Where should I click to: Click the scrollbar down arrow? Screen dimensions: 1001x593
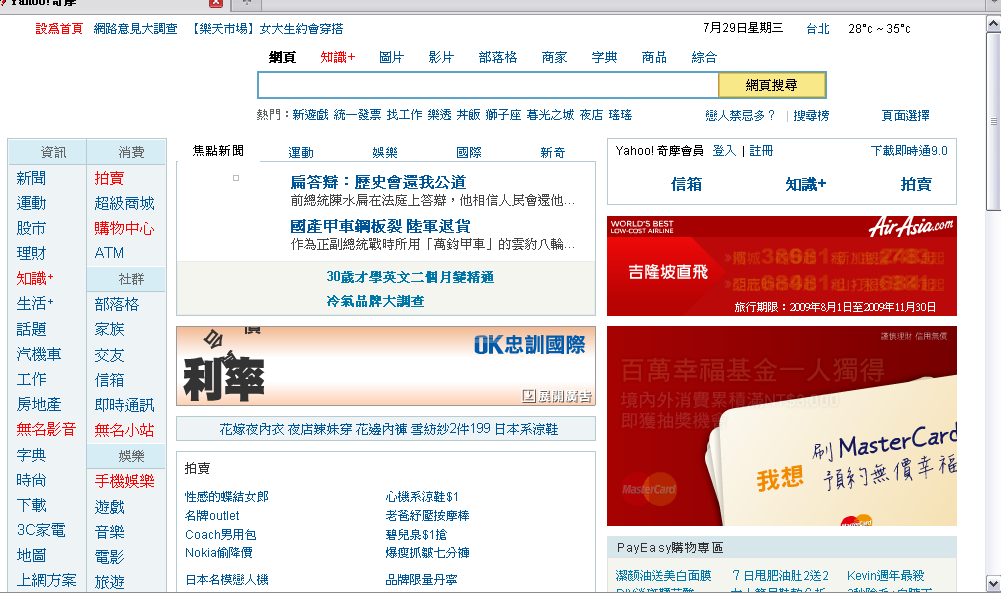pos(992,582)
